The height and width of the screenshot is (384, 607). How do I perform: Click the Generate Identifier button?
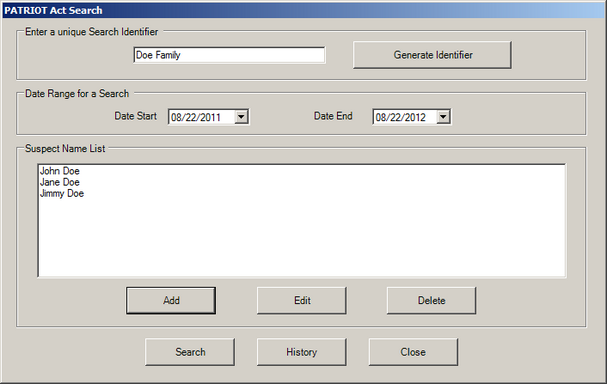[x=432, y=55]
